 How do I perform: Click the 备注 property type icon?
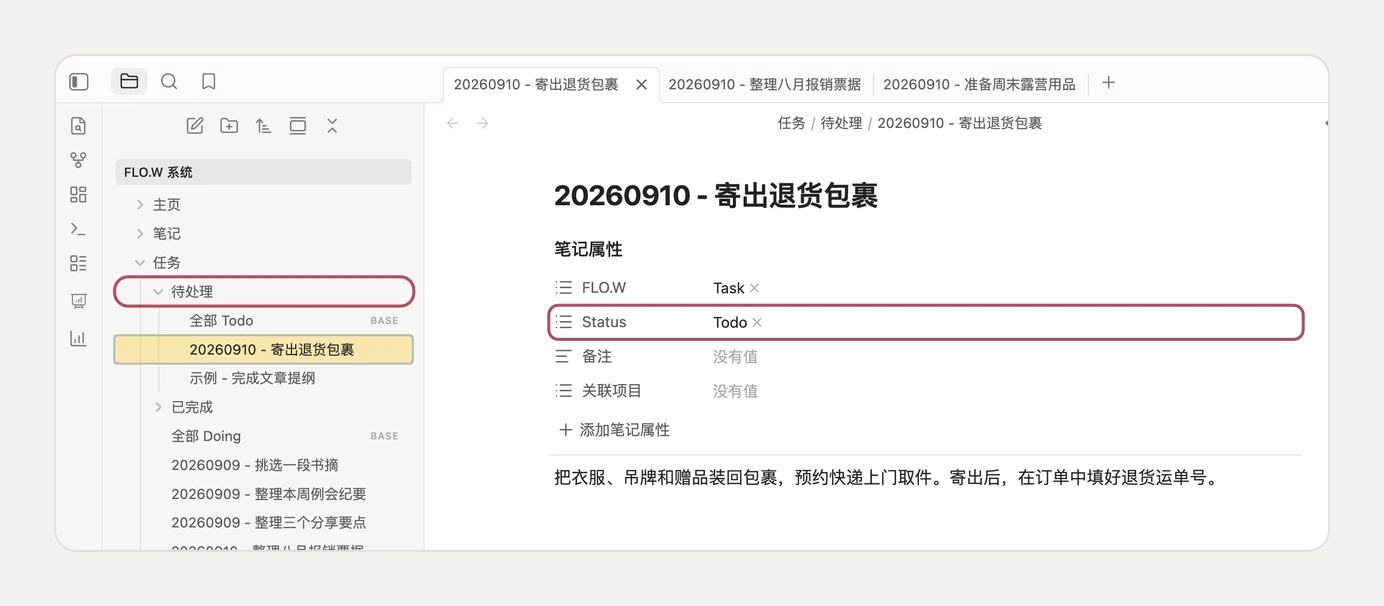(564, 356)
